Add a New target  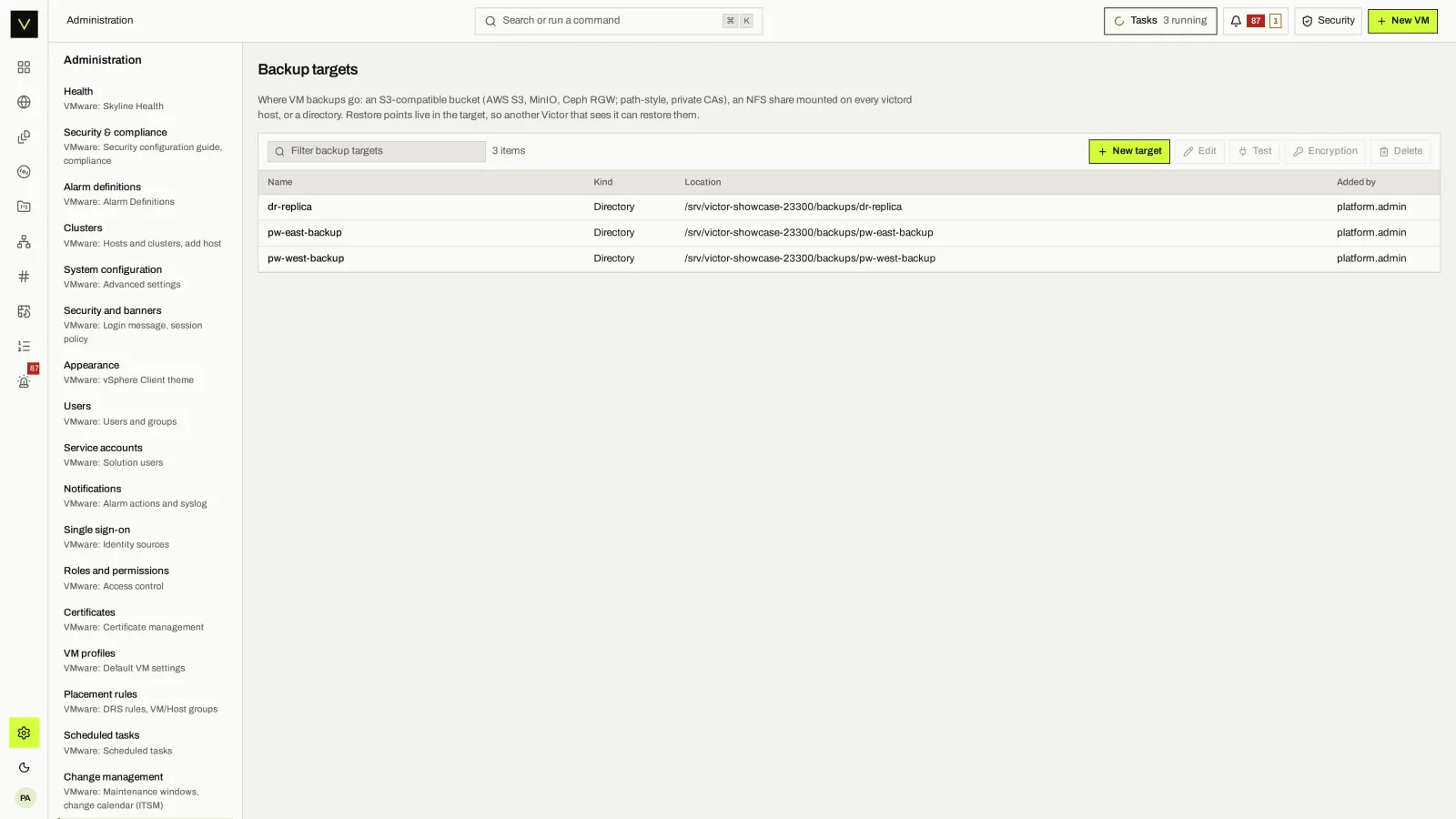(1129, 151)
